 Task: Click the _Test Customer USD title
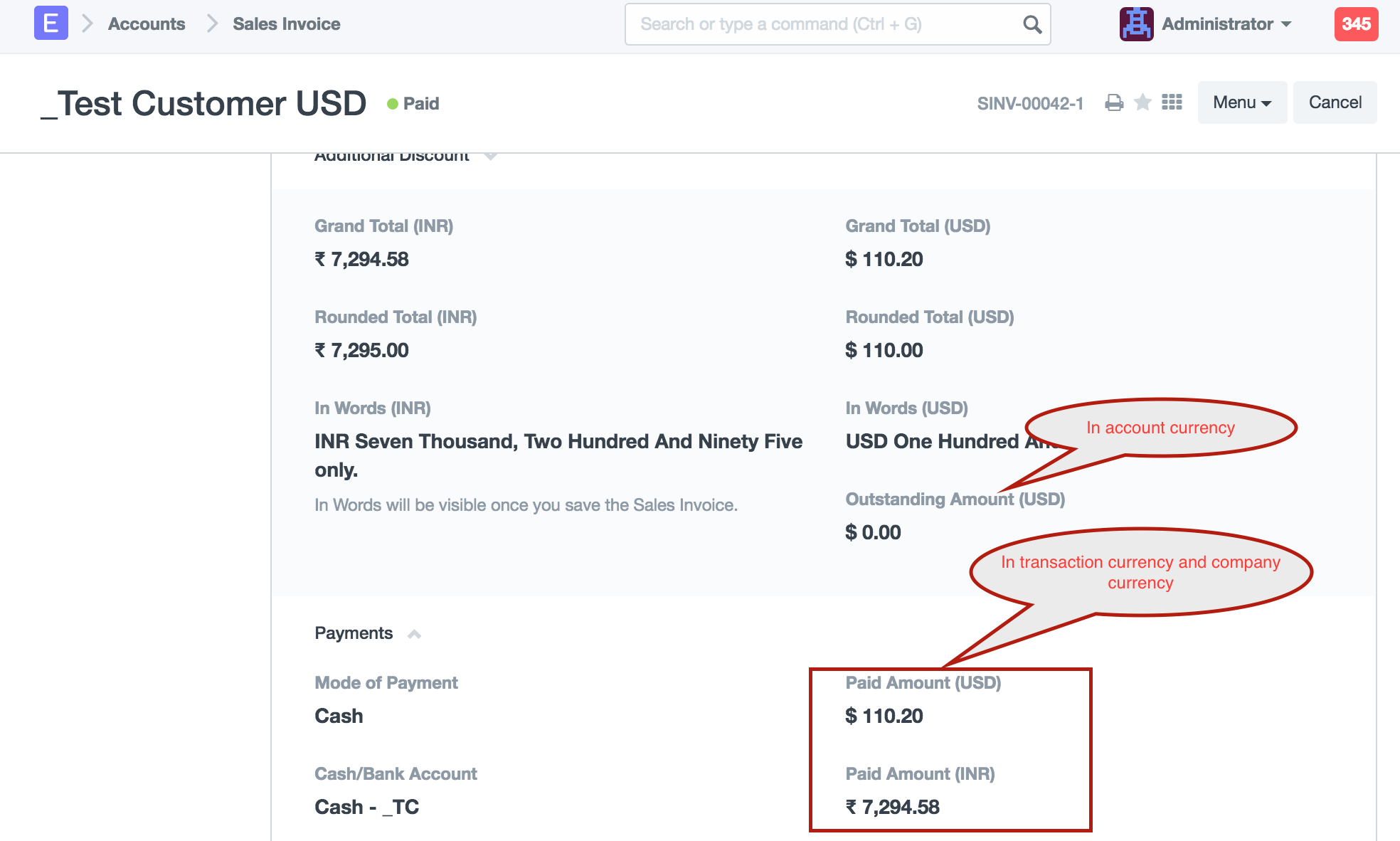[x=203, y=104]
